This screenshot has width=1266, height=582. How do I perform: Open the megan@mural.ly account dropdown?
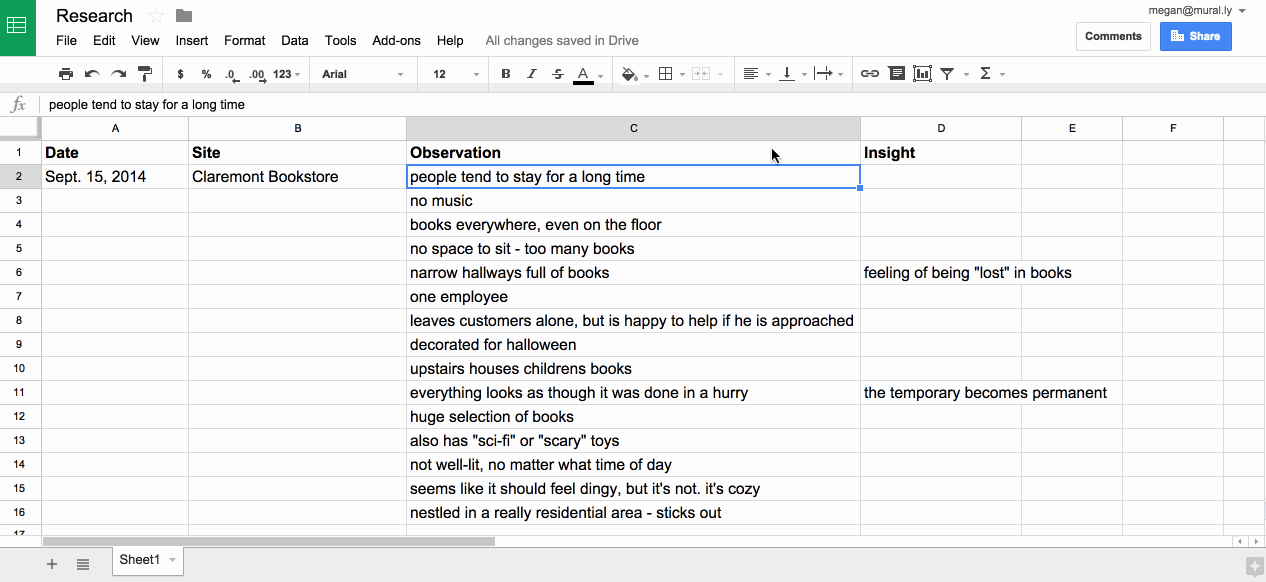click(1198, 10)
